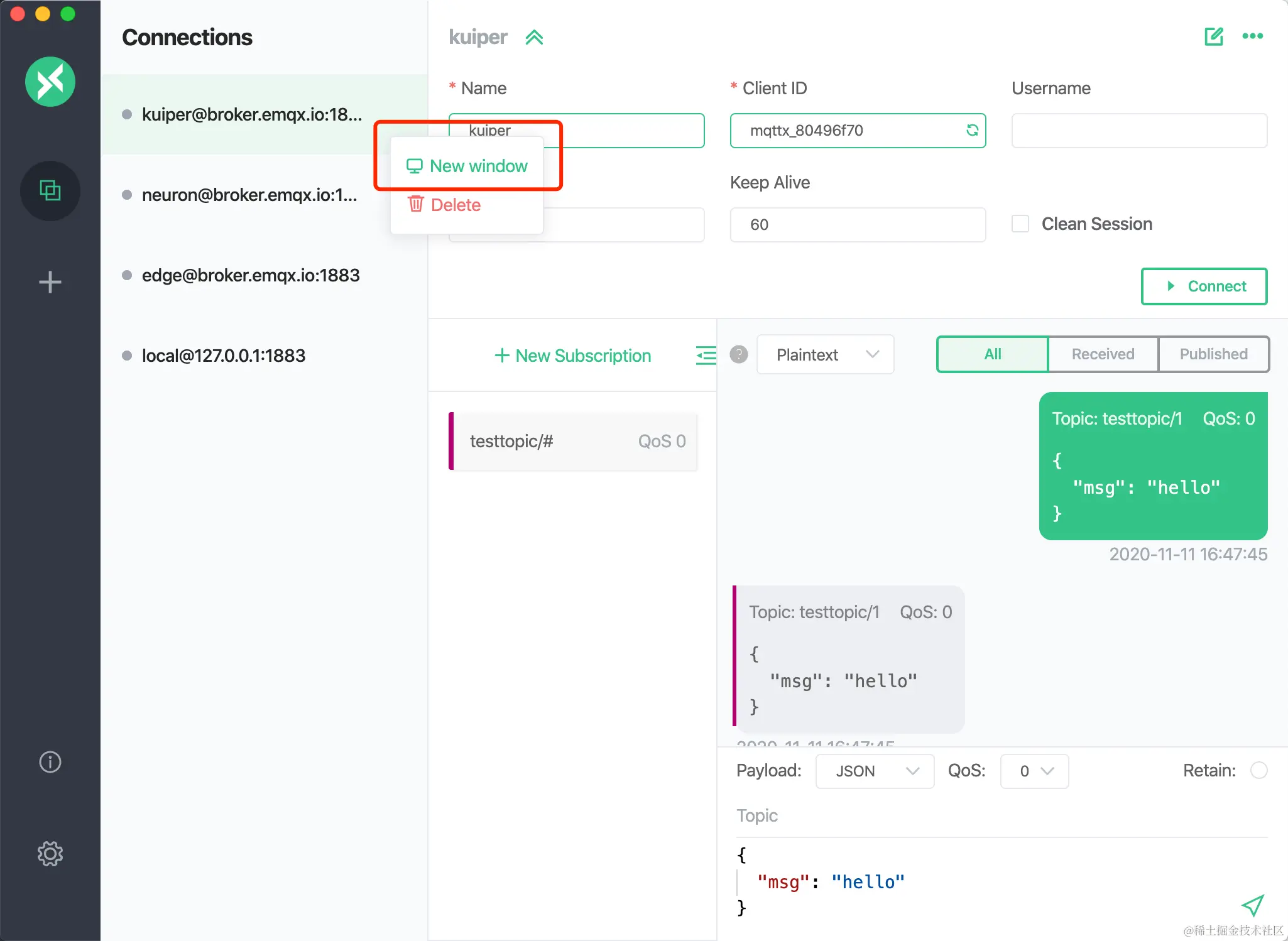Switch to the Received messages tab

(1103, 354)
